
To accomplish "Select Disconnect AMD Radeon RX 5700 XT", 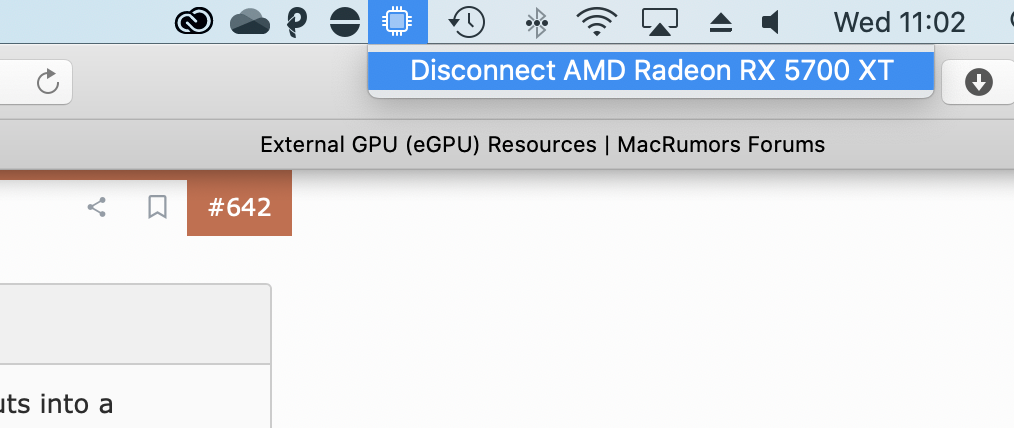I will click(651, 71).
